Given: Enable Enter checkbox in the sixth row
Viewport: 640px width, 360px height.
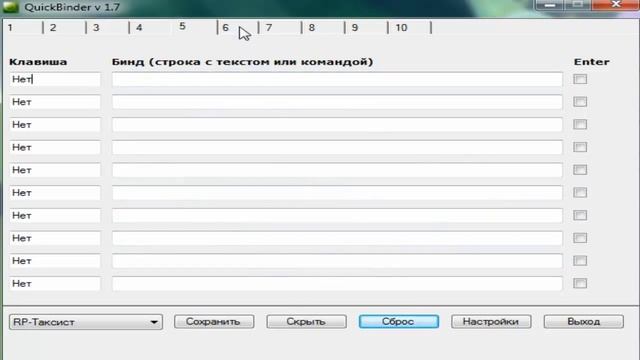Looking at the screenshot, I should coord(580,192).
